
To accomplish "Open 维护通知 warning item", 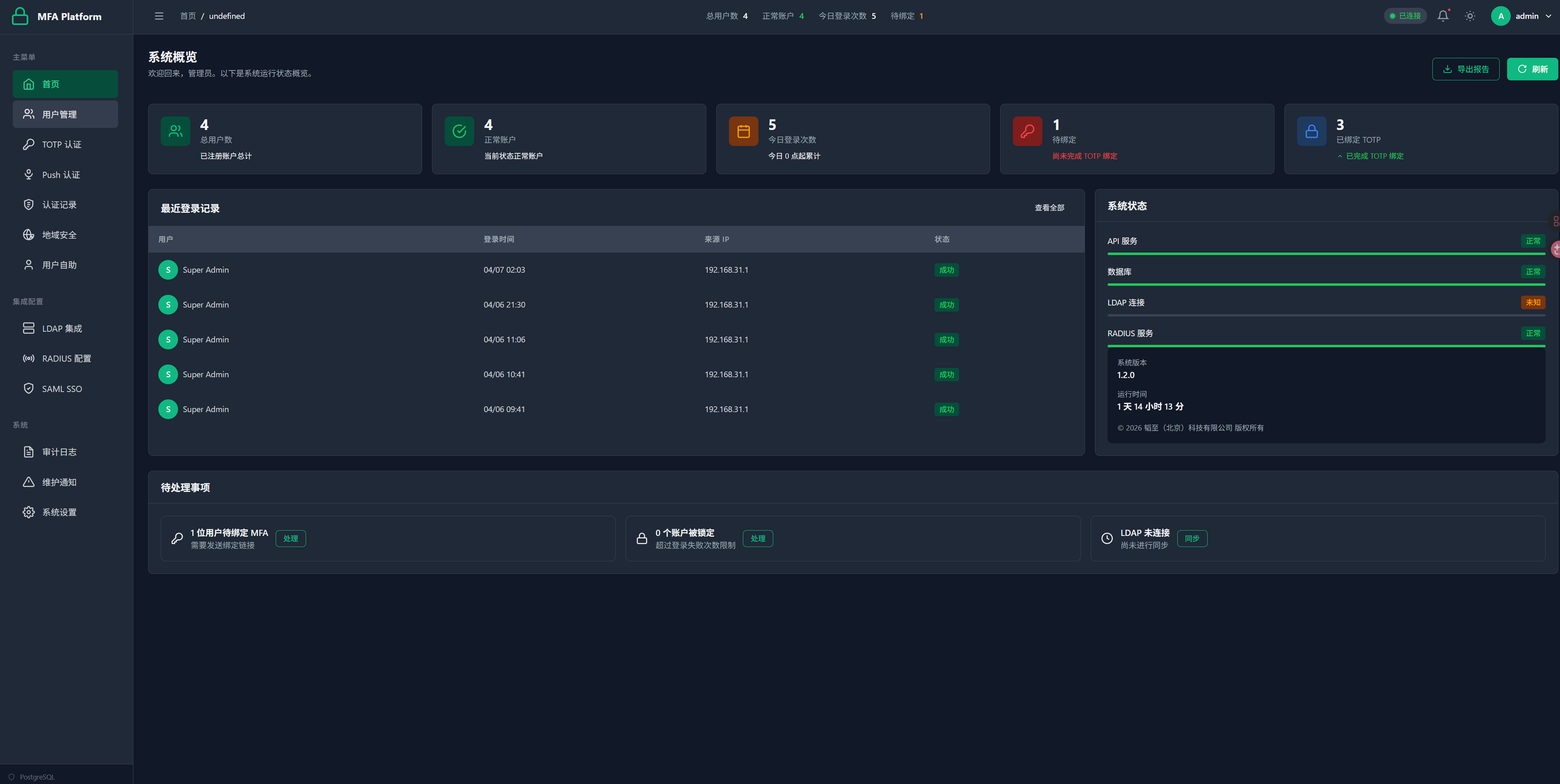I will pos(59,482).
